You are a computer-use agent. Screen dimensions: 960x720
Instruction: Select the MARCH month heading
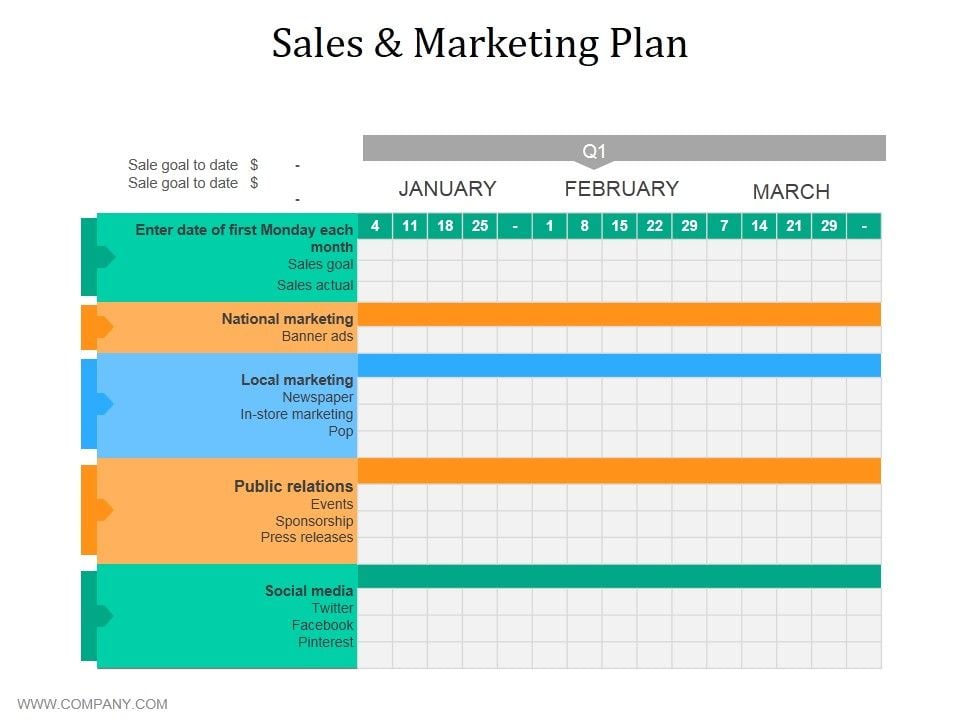point(791,192)
